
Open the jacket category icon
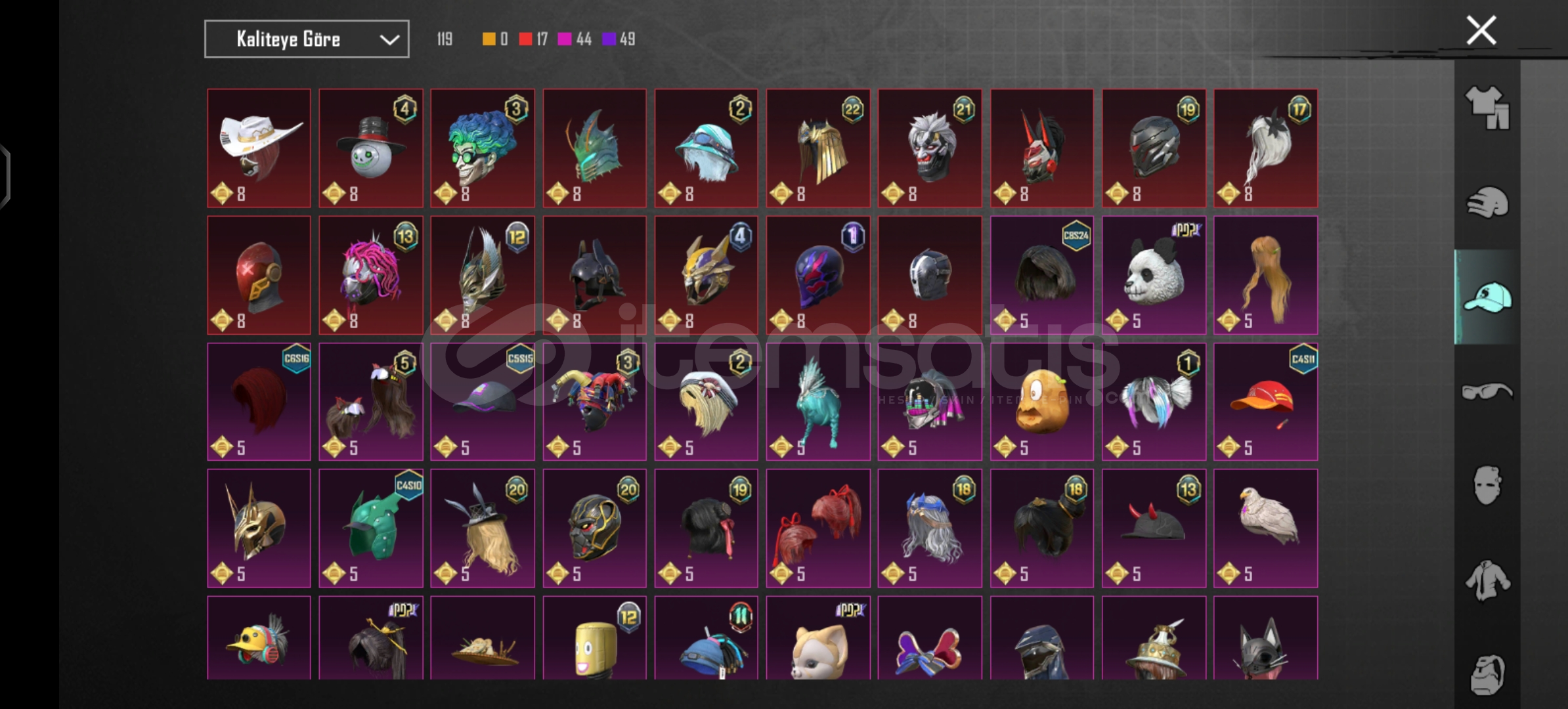click(x=1487, y=580)
